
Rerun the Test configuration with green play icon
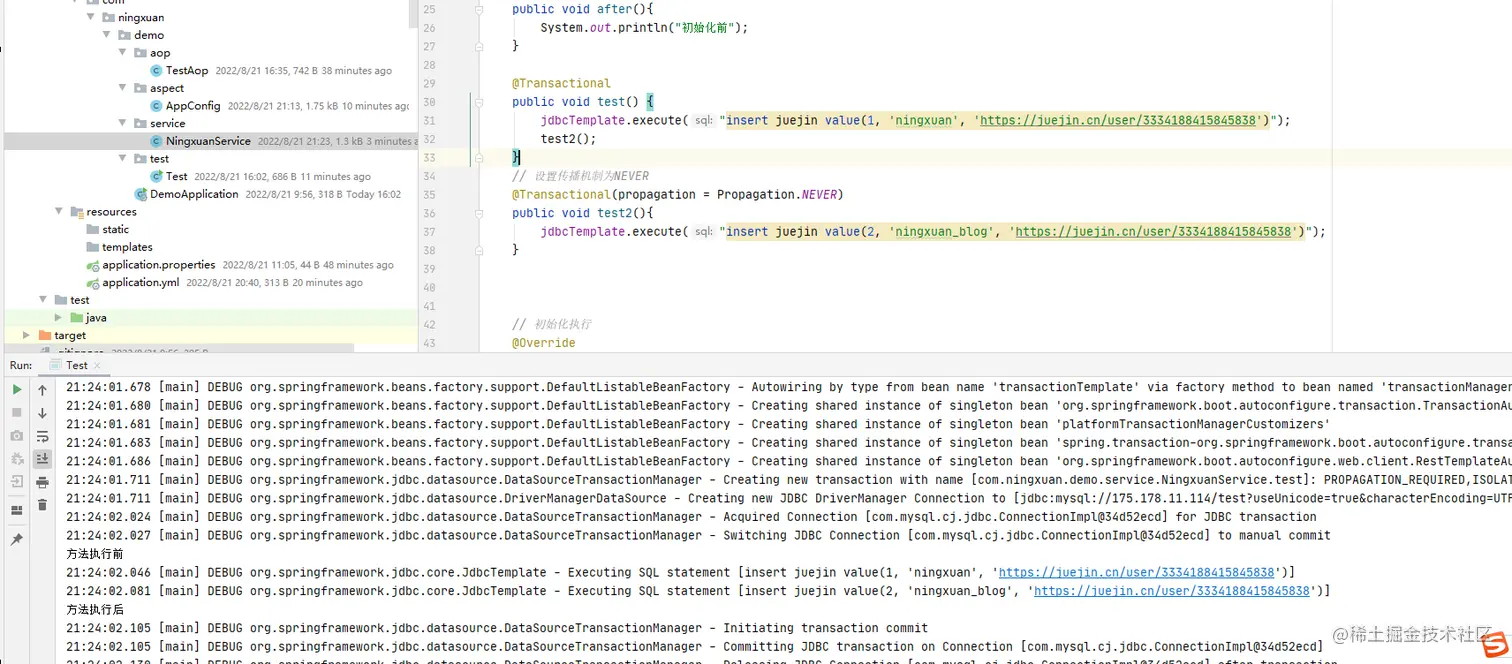17,390
